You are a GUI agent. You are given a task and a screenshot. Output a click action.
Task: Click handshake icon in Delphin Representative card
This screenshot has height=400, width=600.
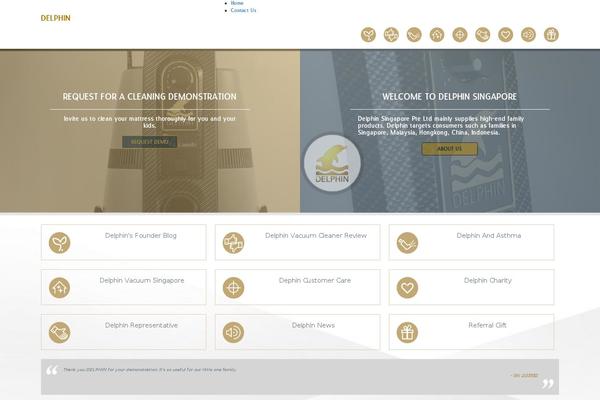[59, 332]
